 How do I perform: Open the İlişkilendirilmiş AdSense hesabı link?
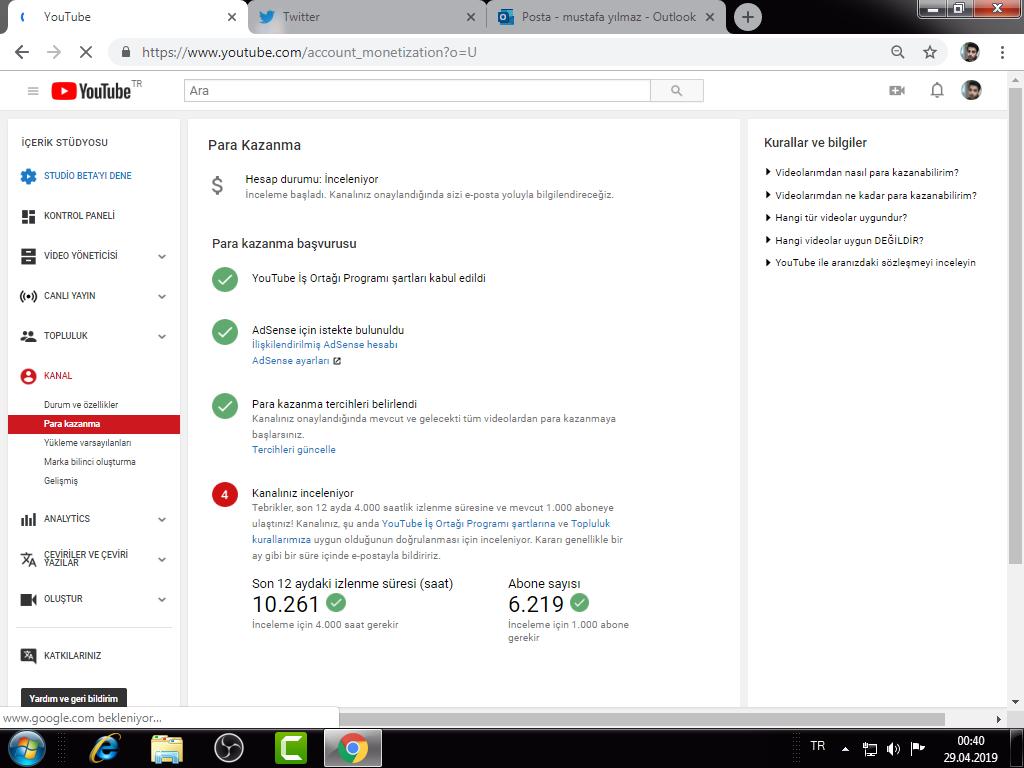[325, 345]
